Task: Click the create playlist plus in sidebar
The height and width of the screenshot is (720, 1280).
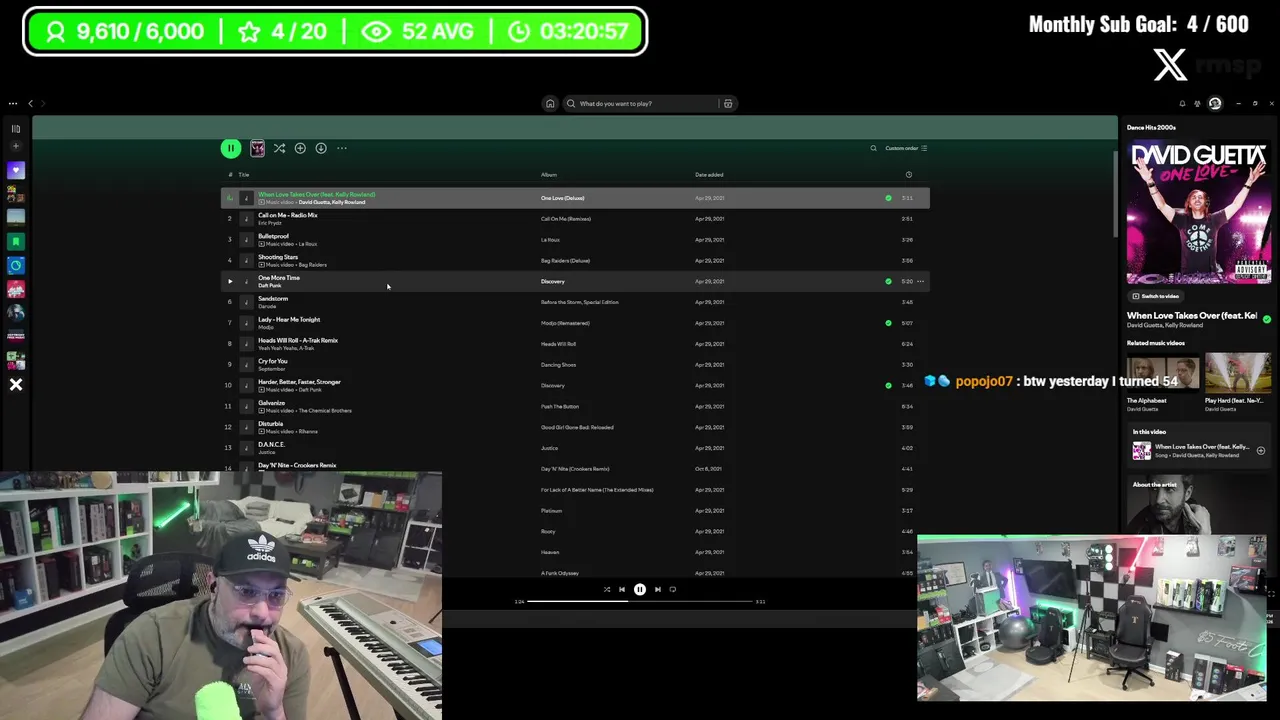Action: pyautogui.click(x=15, y=146)
